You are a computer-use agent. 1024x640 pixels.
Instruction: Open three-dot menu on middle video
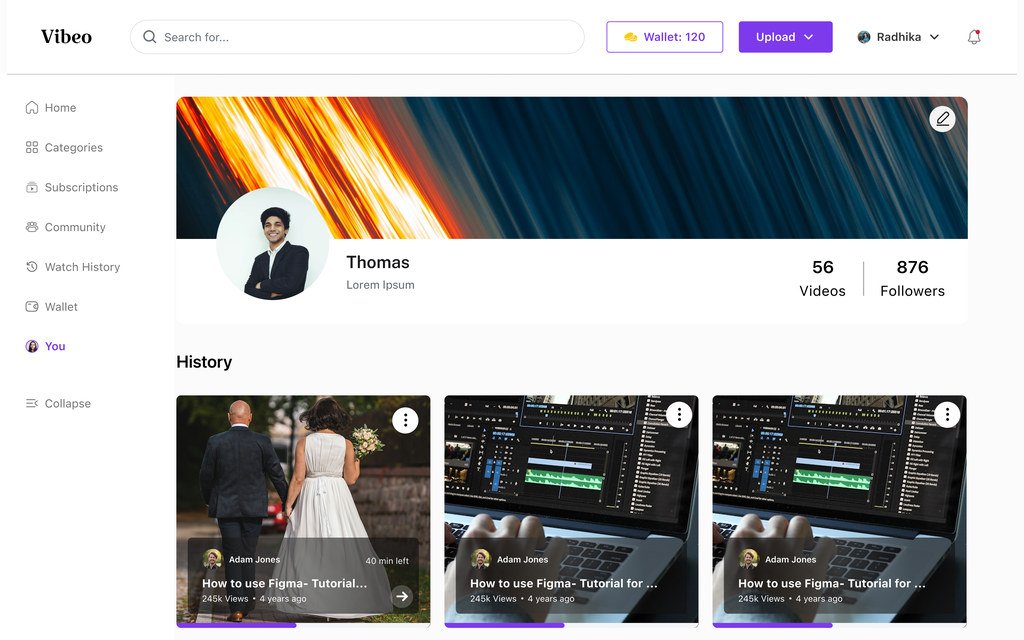[x=679, y=415]
